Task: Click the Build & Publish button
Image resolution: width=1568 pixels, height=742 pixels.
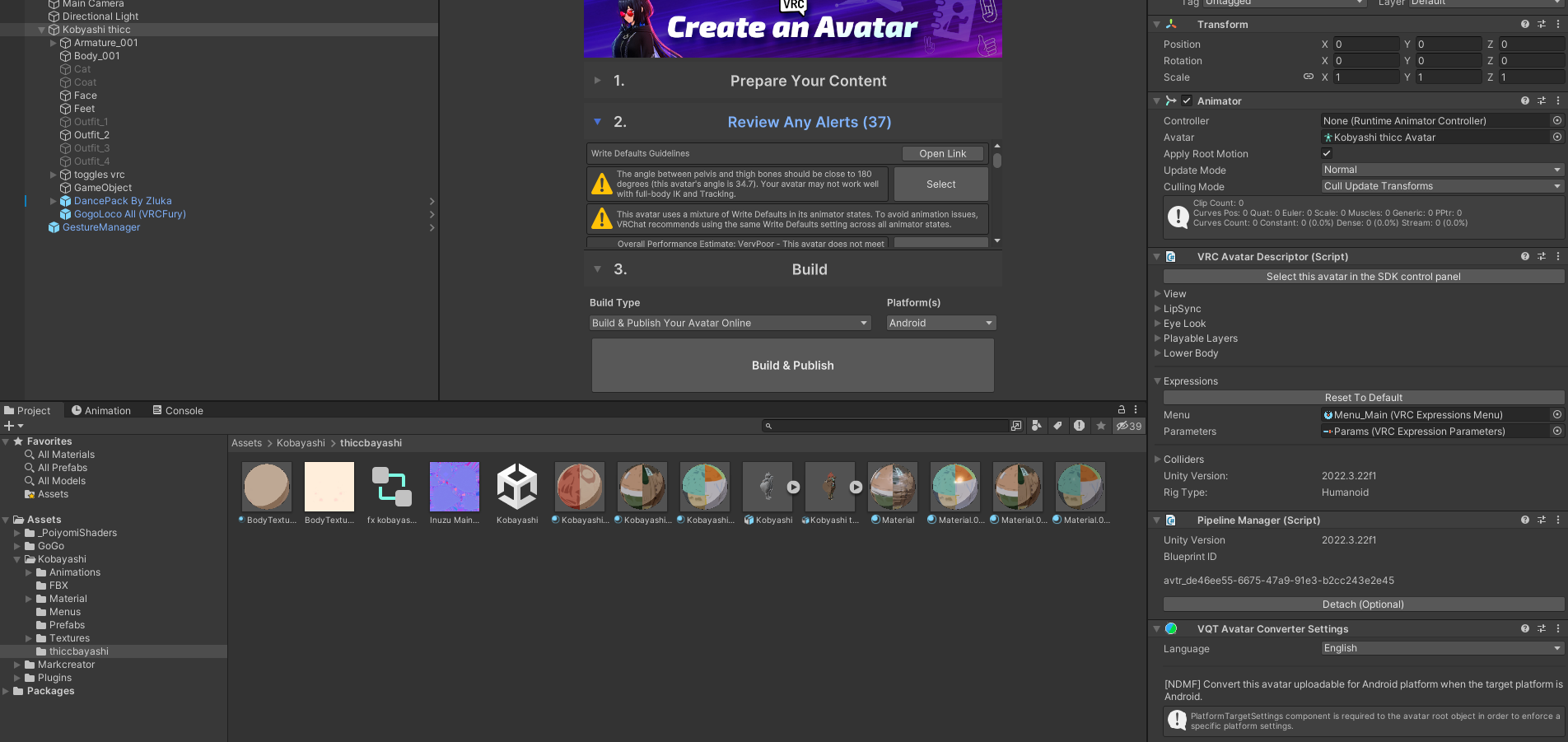Action: [x=793, y=366]
